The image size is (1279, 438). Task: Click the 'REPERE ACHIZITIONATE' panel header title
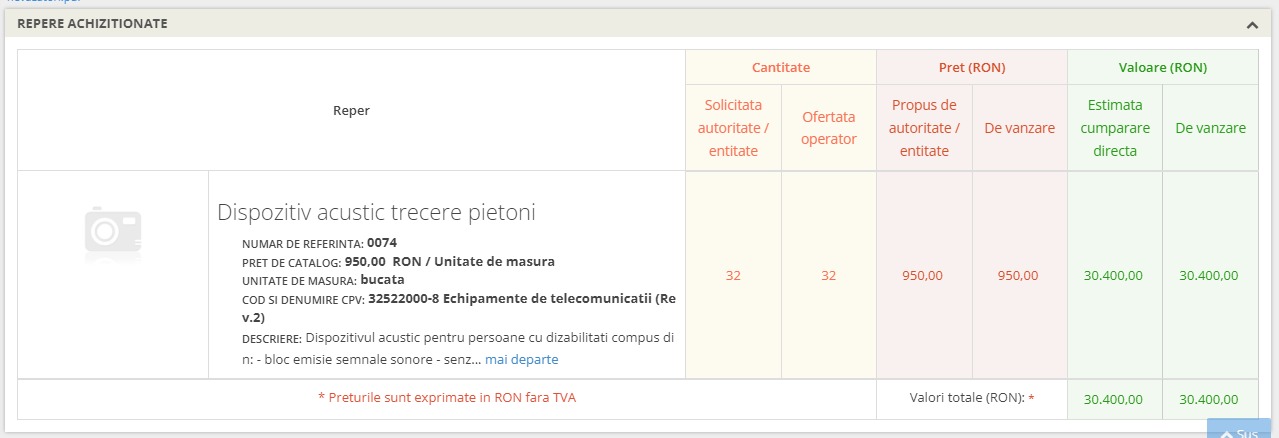pos(93,23)
